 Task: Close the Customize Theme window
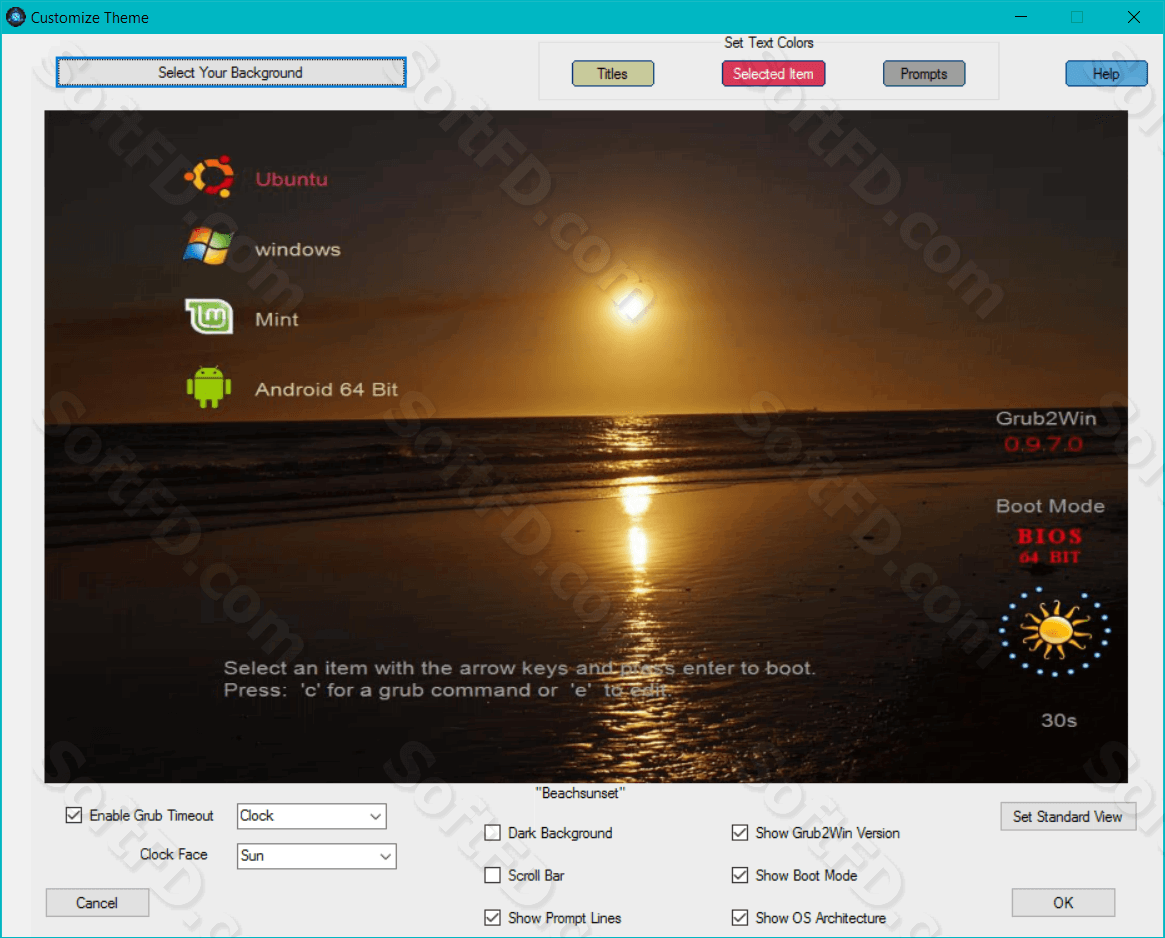pyautogui.click(x=1134, y=17)
